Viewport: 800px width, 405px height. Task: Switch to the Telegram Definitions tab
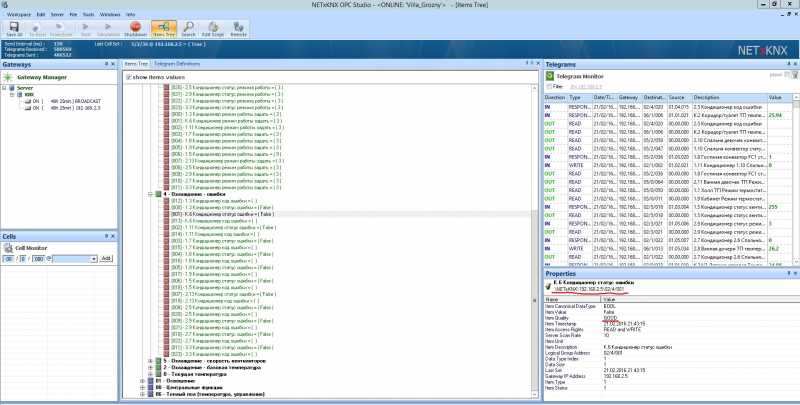177,64
